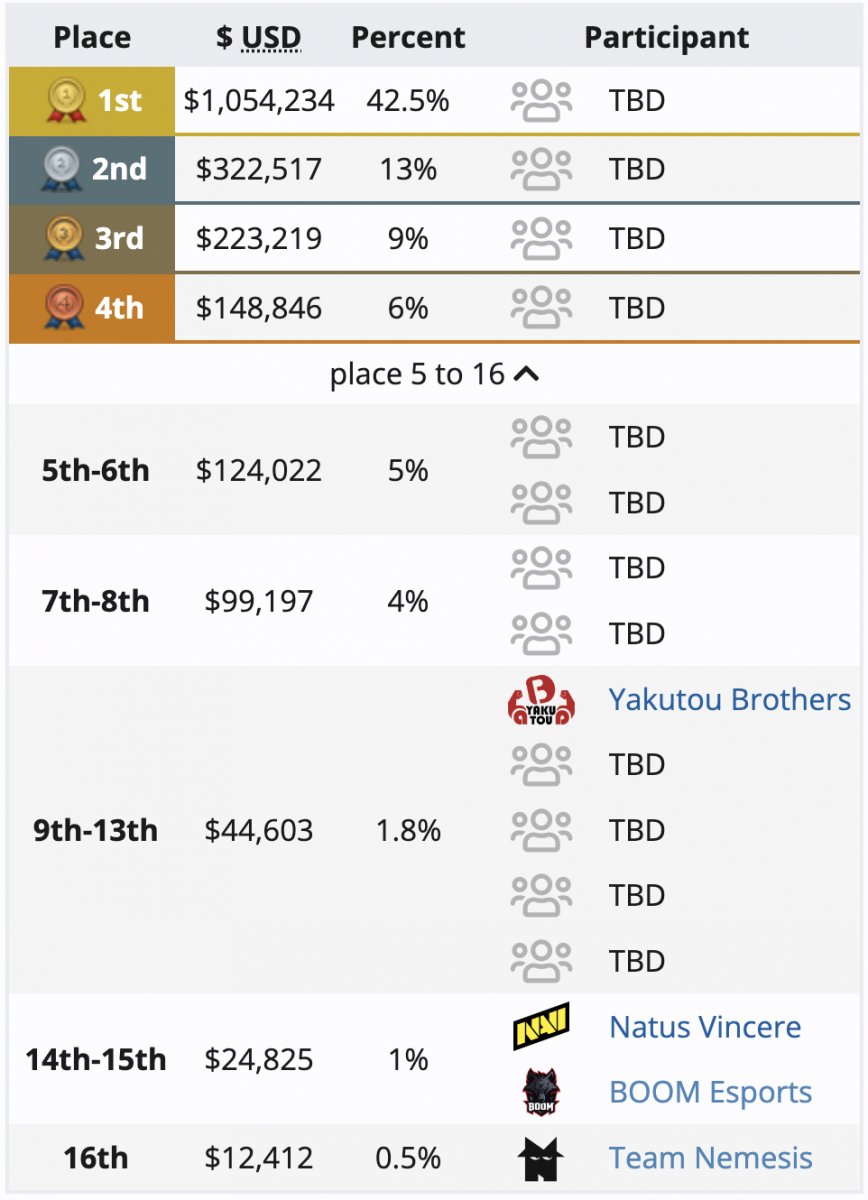
Task: Click the 4th place medal icon
Action: click(x=64, y=307)
